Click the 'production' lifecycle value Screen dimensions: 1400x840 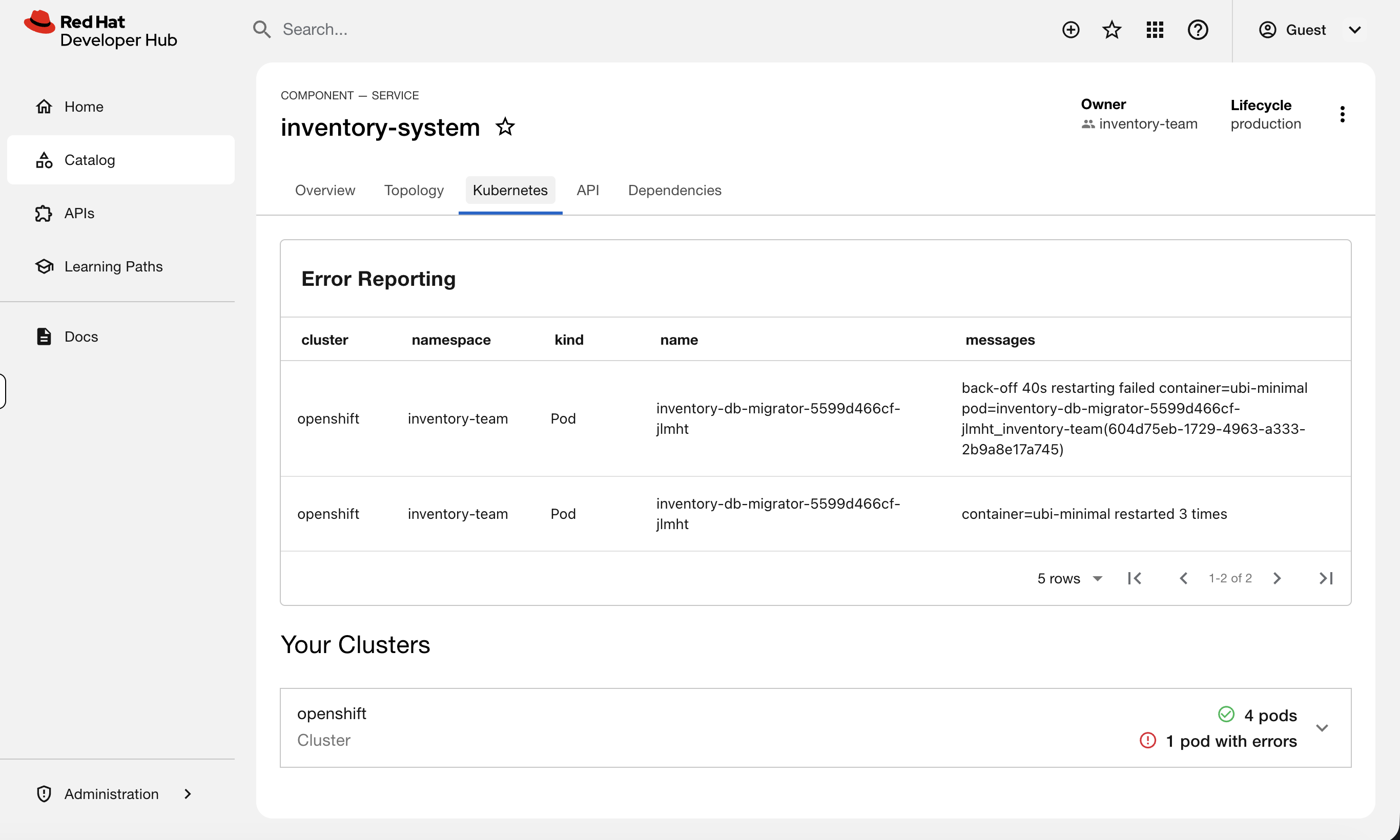pyautogui.click(x=1266, y=123)
